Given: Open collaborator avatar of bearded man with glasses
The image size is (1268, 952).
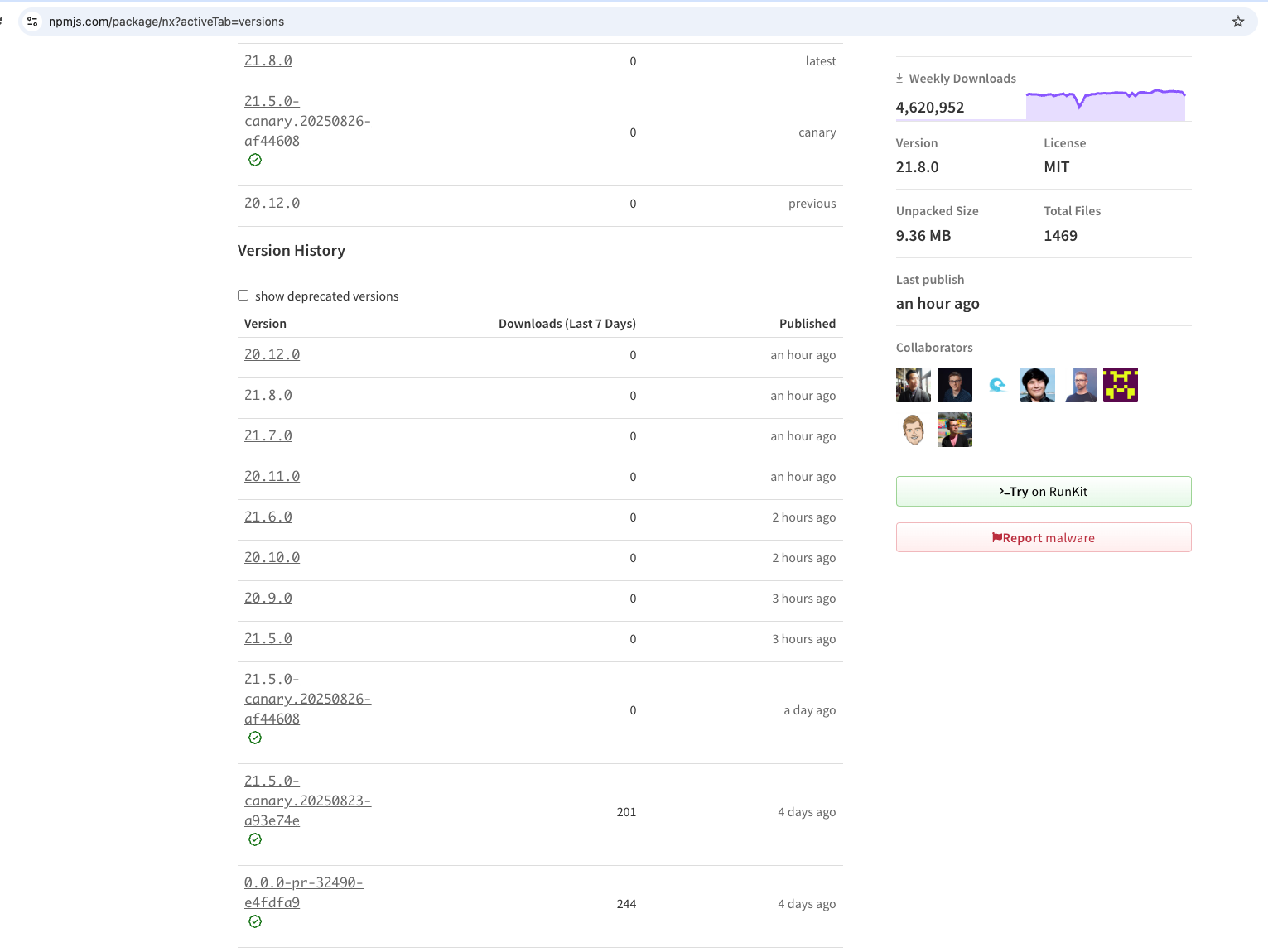Looking at the screenshot, I should tap(1079, 385).
